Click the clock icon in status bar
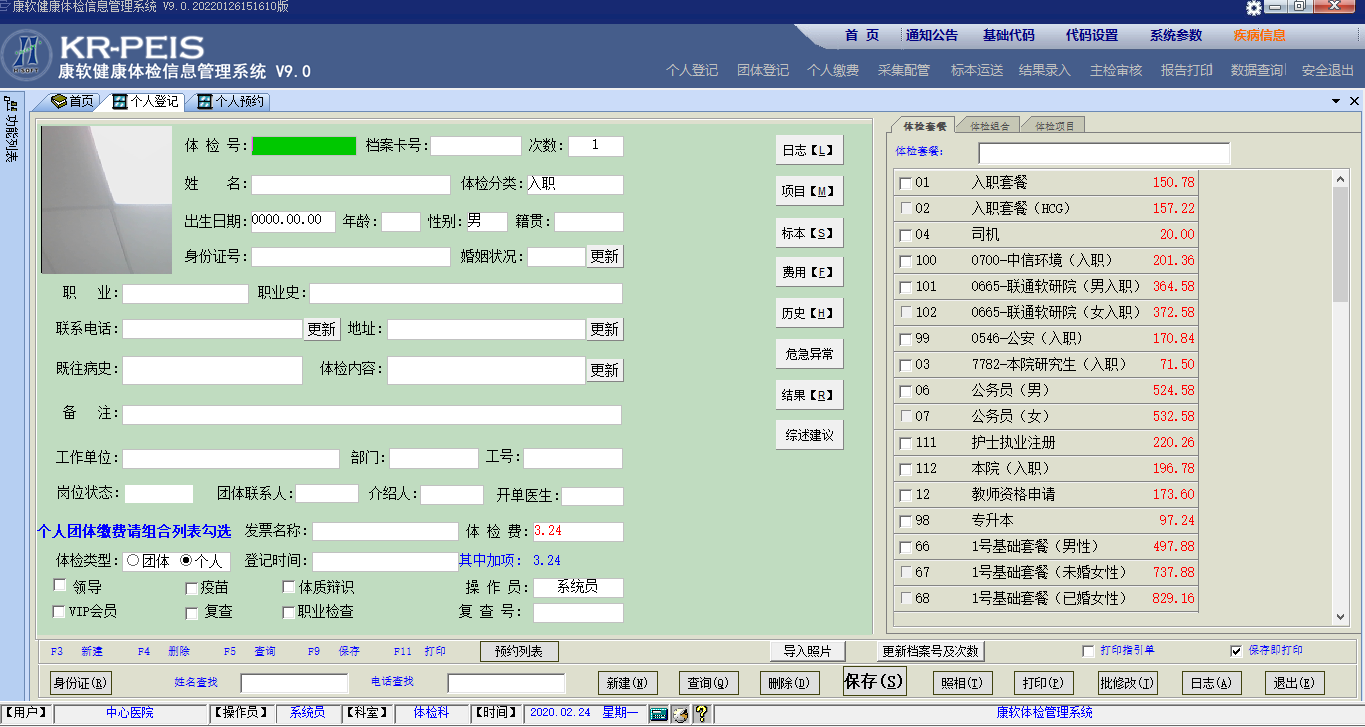 pyautogui.click(x=680, y=713)
